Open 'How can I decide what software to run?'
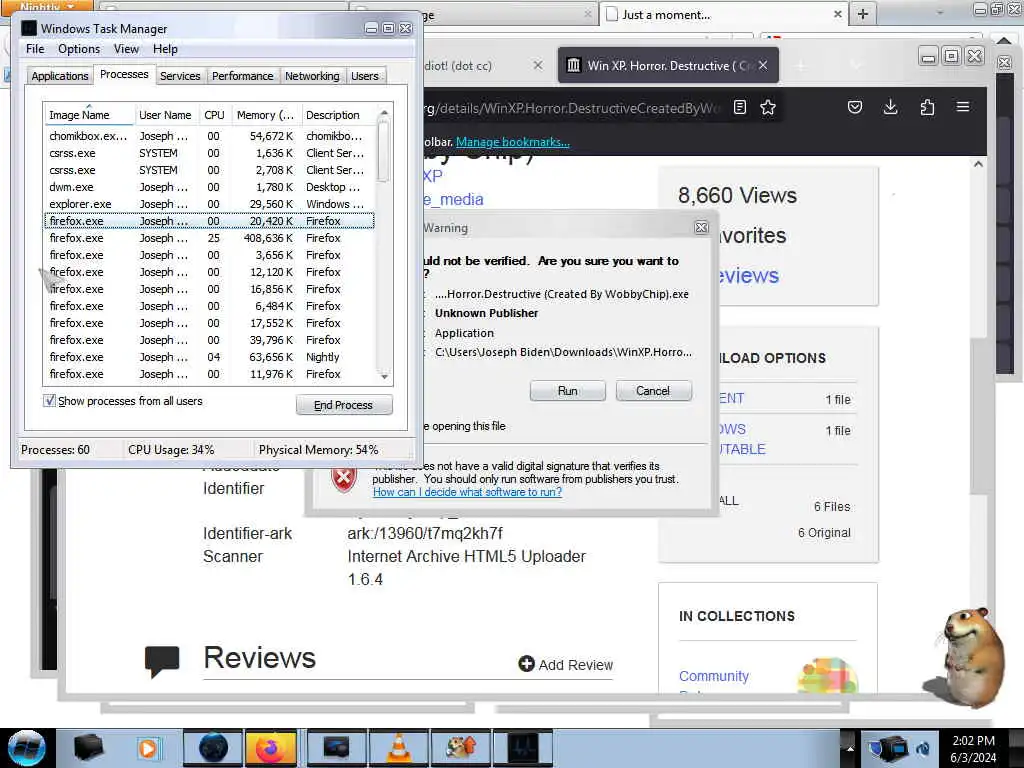 click(x=467, y=492)
